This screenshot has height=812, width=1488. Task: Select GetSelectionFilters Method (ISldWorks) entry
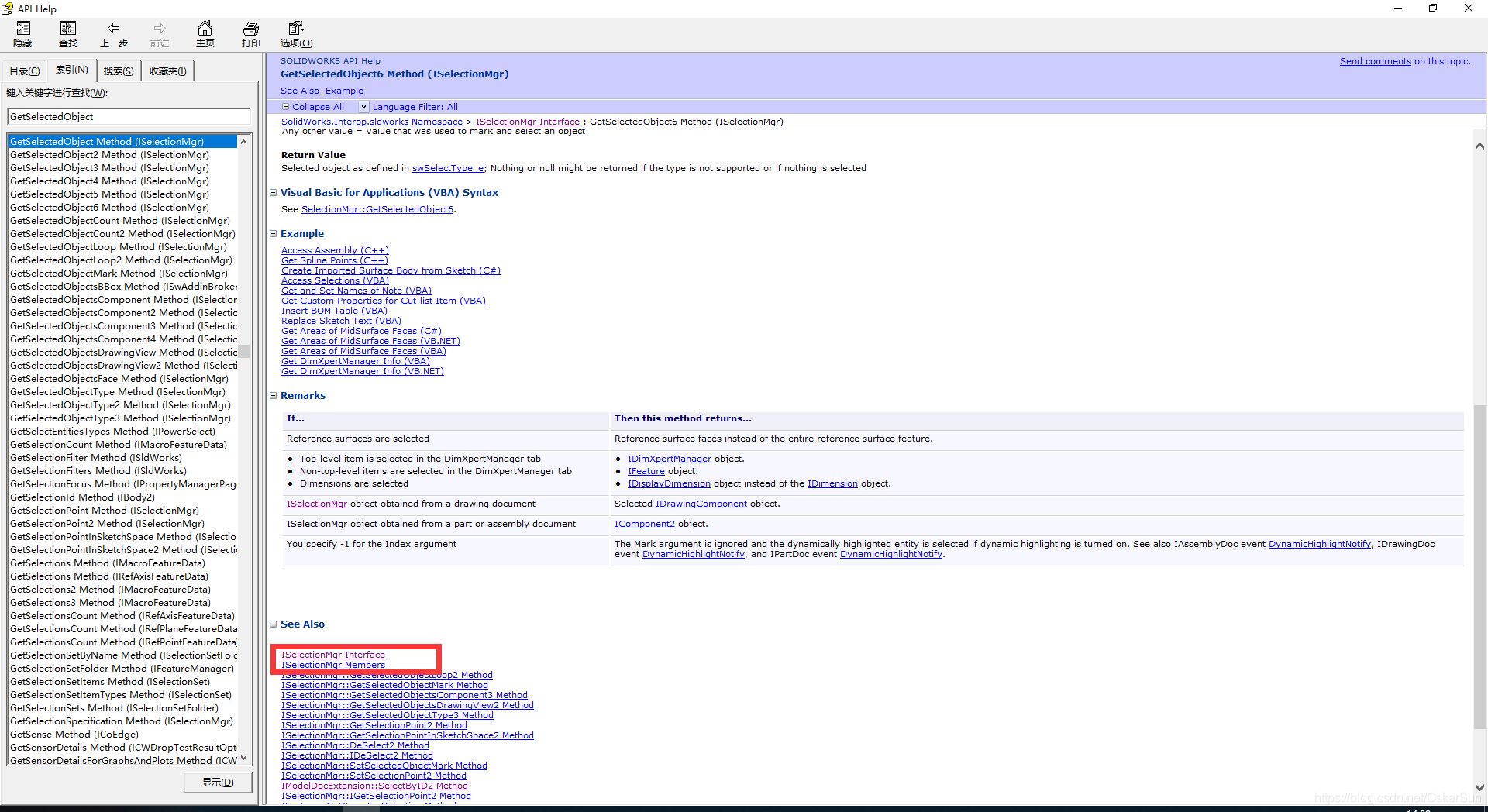coord(98,471)
